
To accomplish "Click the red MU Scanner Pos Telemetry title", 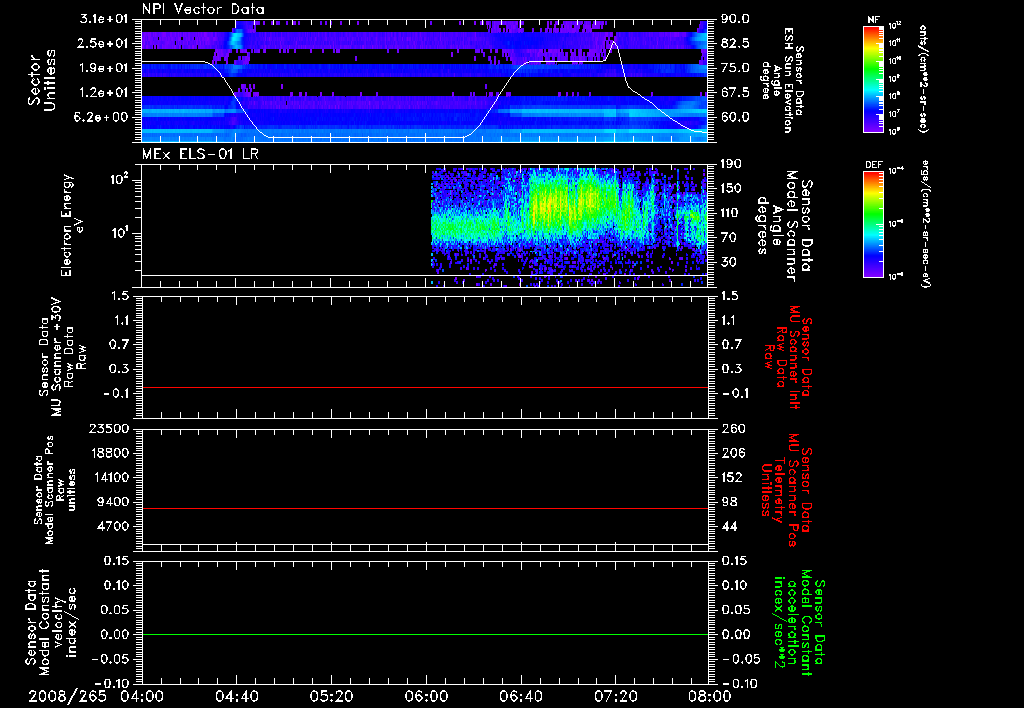I will pyautogui.click(x=786, y=490).
